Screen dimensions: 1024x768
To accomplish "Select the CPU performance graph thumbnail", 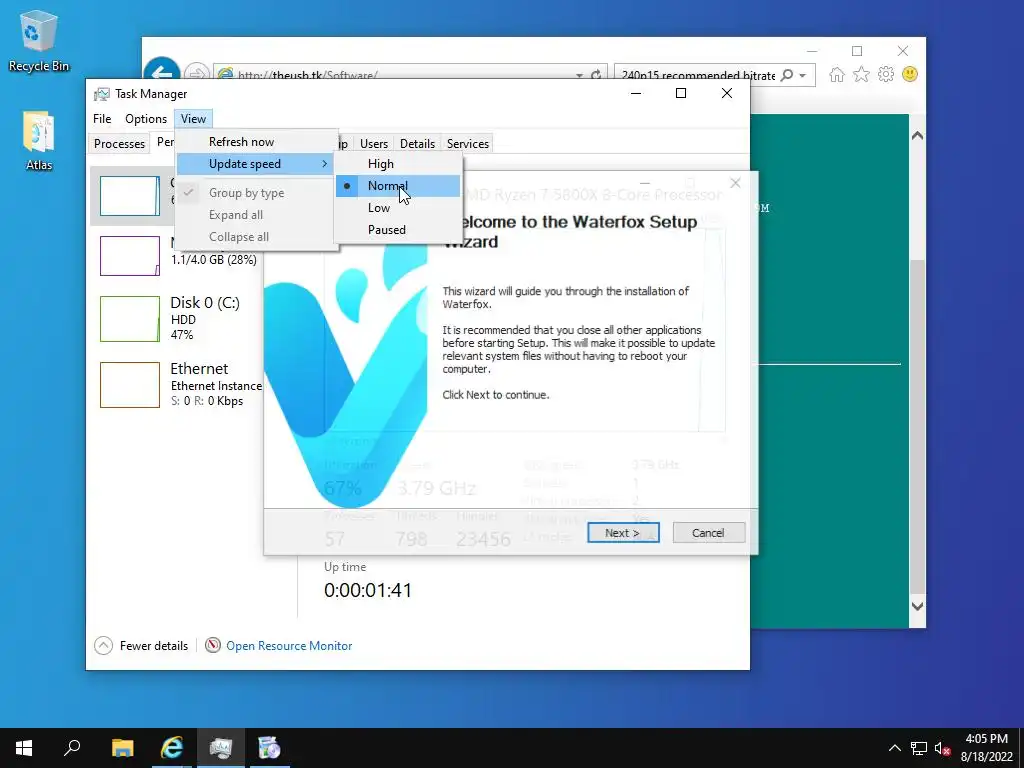I will click(129, 196).
